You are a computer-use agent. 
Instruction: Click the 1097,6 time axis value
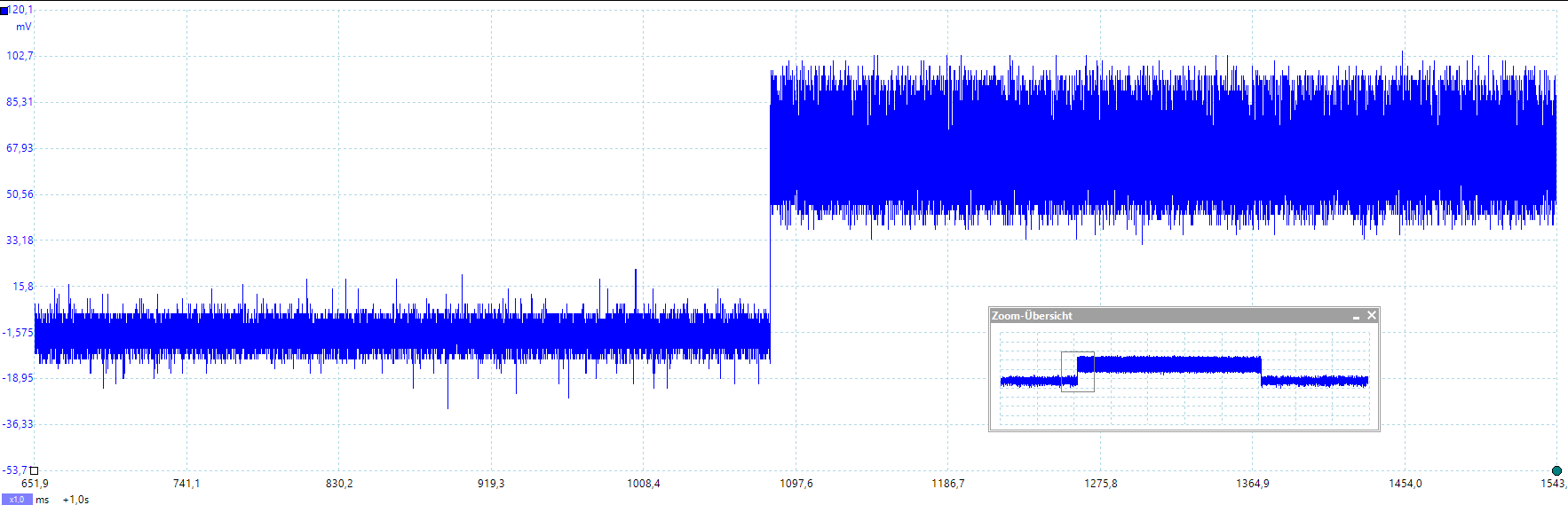click(x=796, y=484)
